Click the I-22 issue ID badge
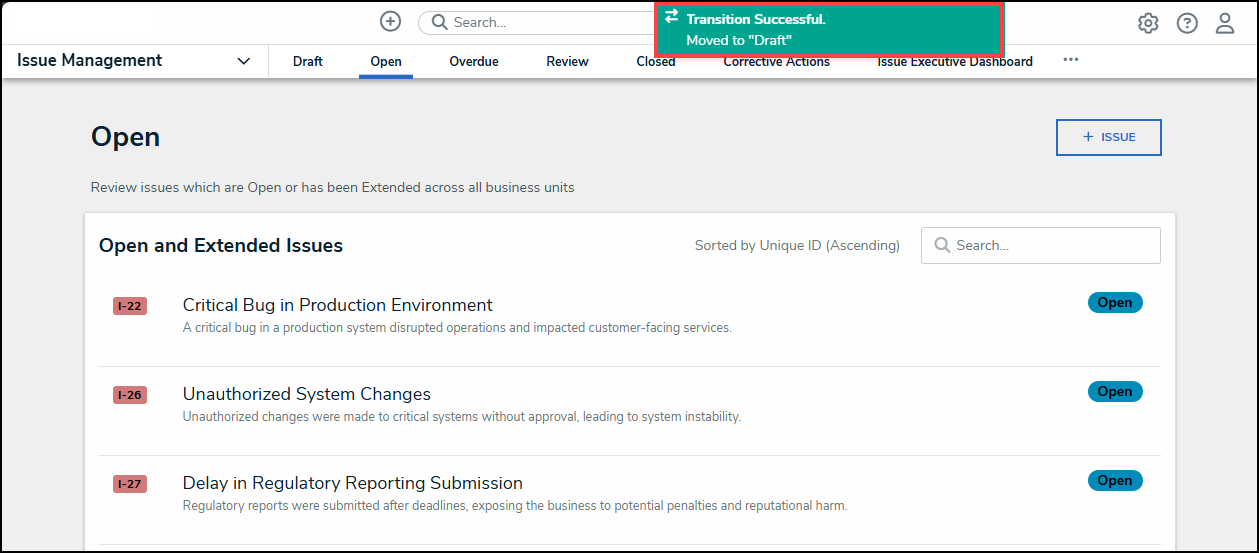The width and height of the screenshot is (1259, 553). 129,306
